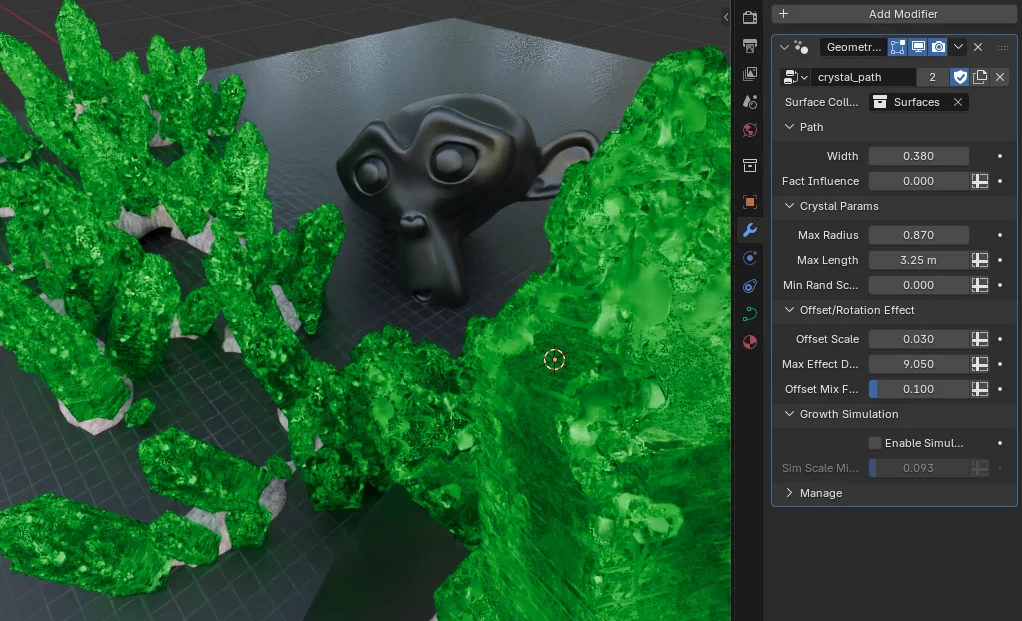This screenshot has height=621, width=1022.
Task: Open the node group browse dropdown
Action: coord(795,77)
